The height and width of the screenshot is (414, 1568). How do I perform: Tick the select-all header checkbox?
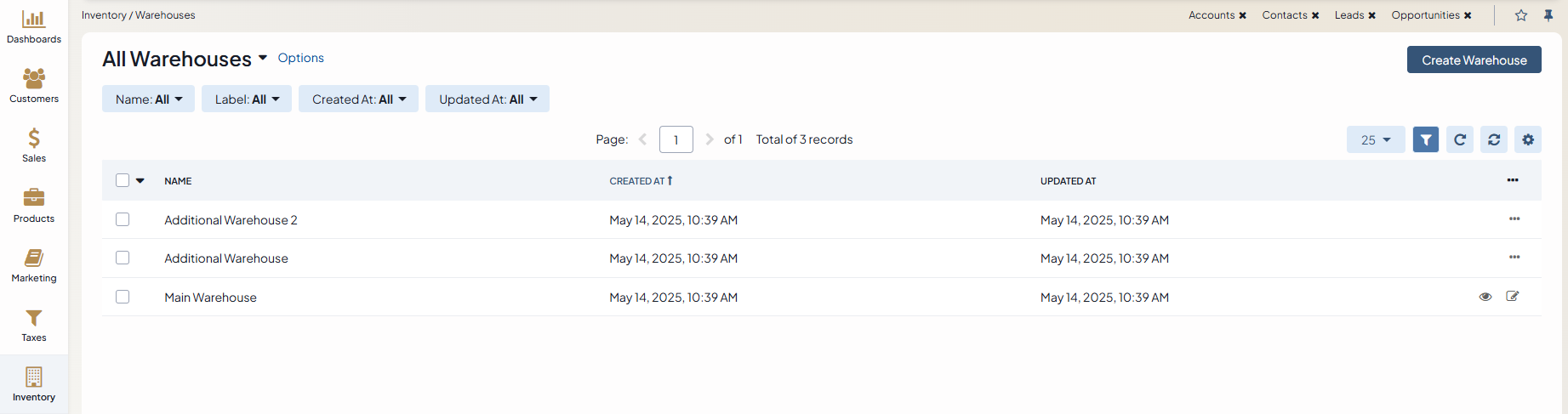point(123,180)
